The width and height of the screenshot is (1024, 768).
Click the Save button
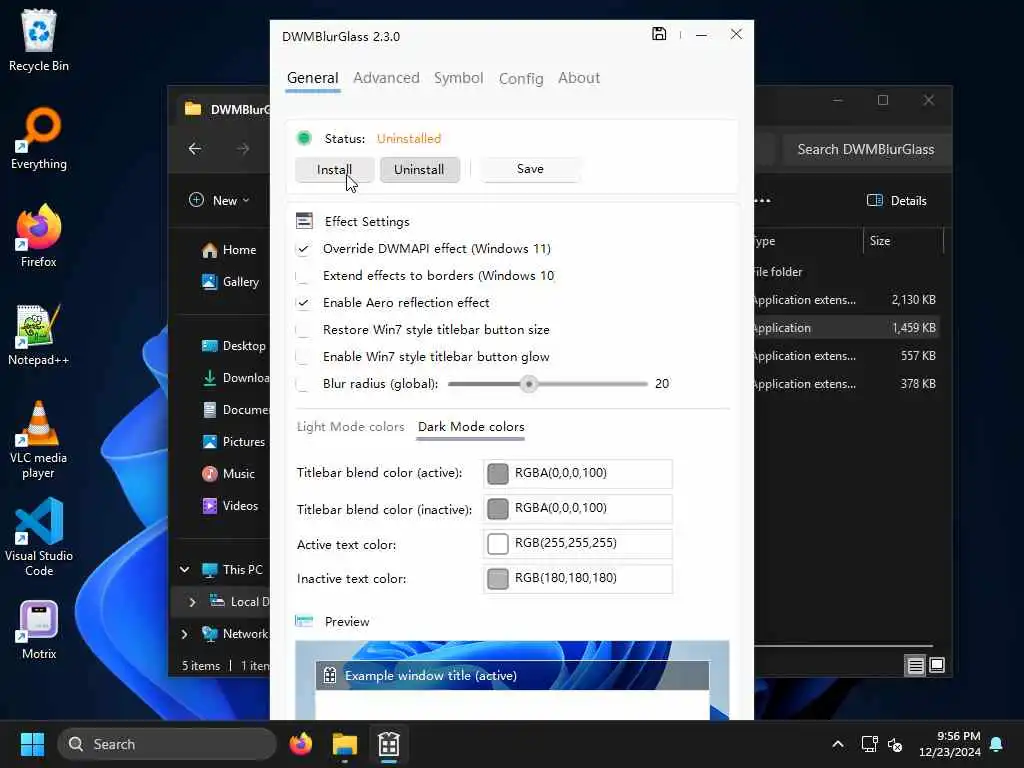pyautogui.click(x=530, y=169)
